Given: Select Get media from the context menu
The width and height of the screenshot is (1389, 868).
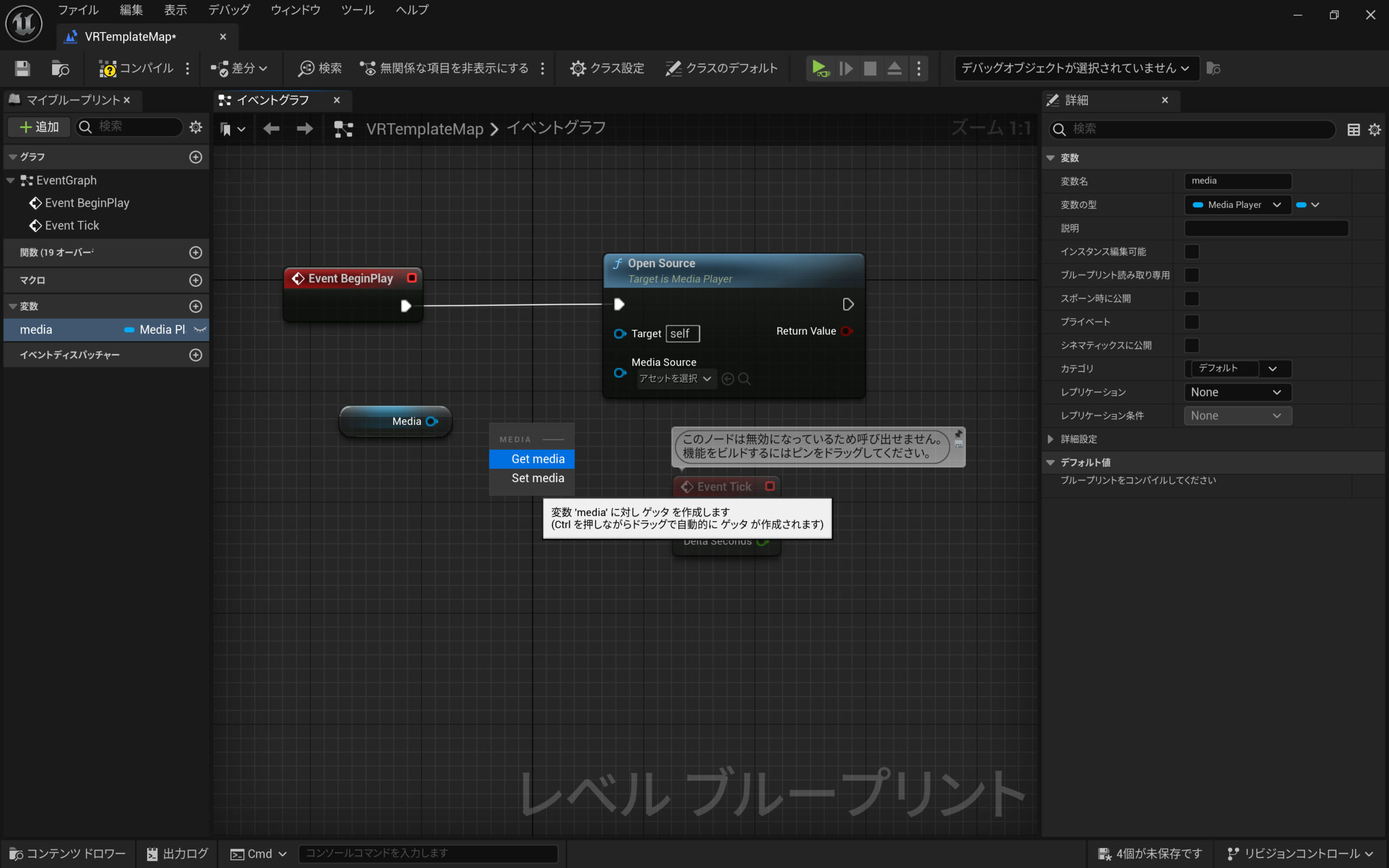Looking at the screenshot, I should [x=537, y=459].
